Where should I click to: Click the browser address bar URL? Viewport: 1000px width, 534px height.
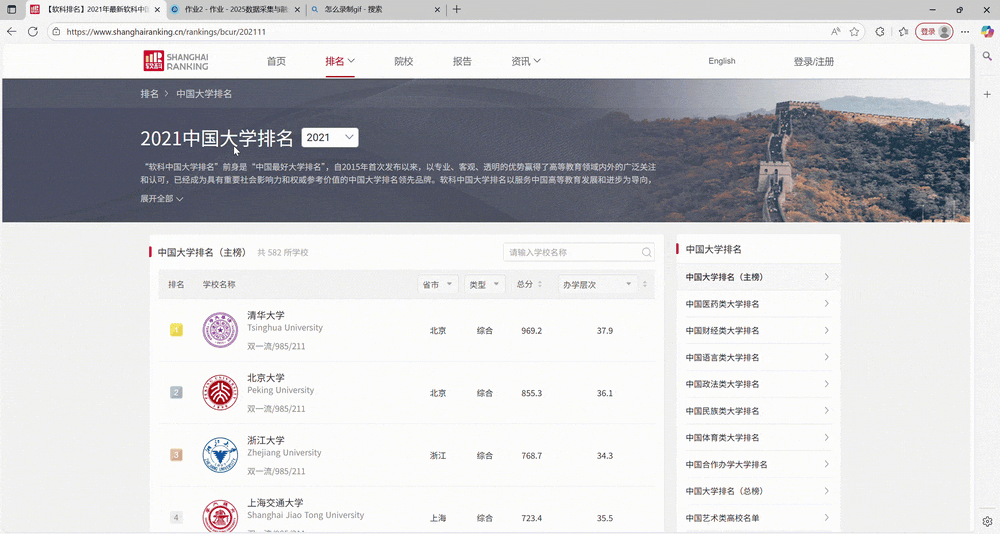click(166, 31)
